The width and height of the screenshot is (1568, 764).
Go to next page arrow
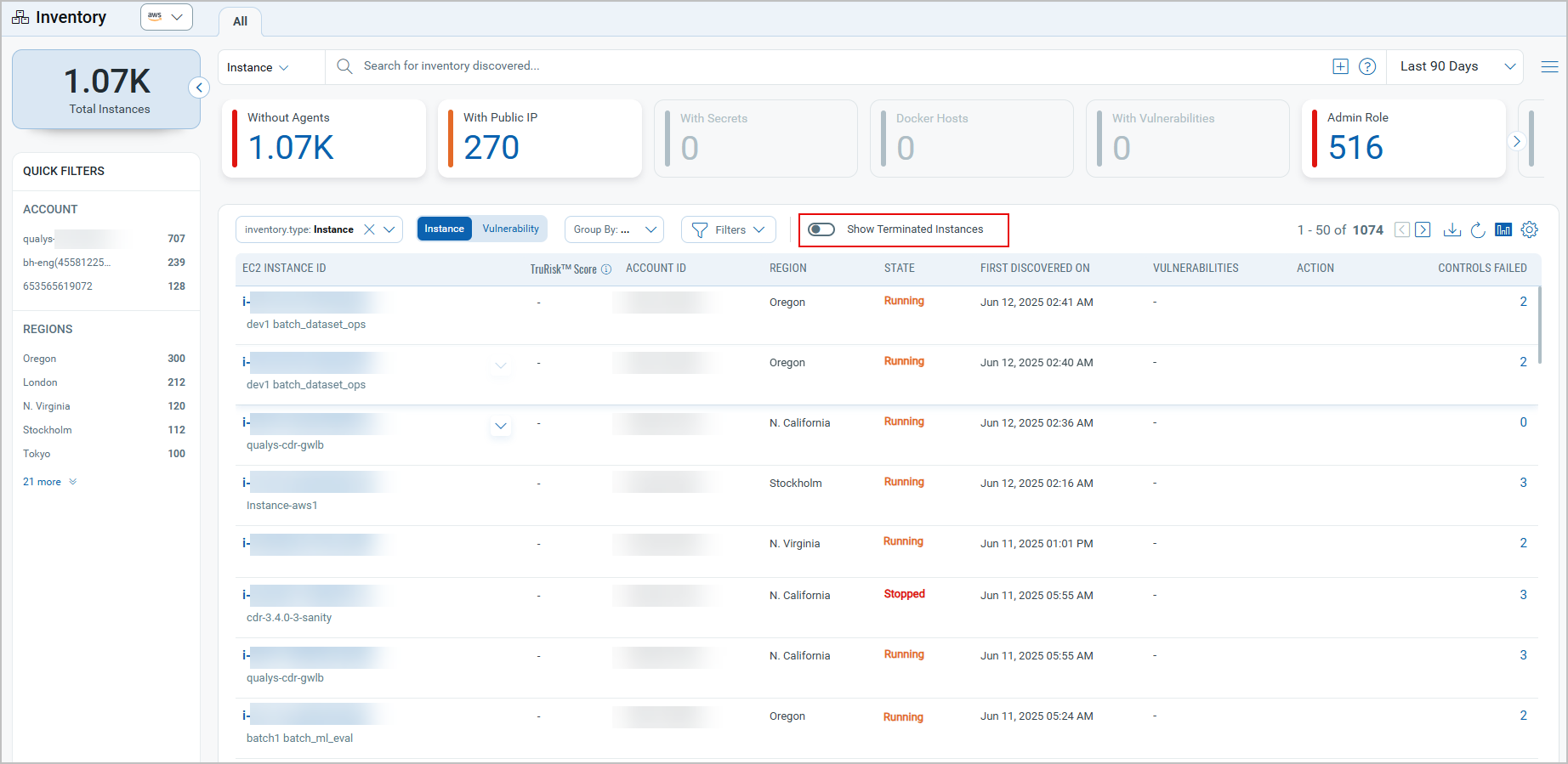[x=1423, y=229]
